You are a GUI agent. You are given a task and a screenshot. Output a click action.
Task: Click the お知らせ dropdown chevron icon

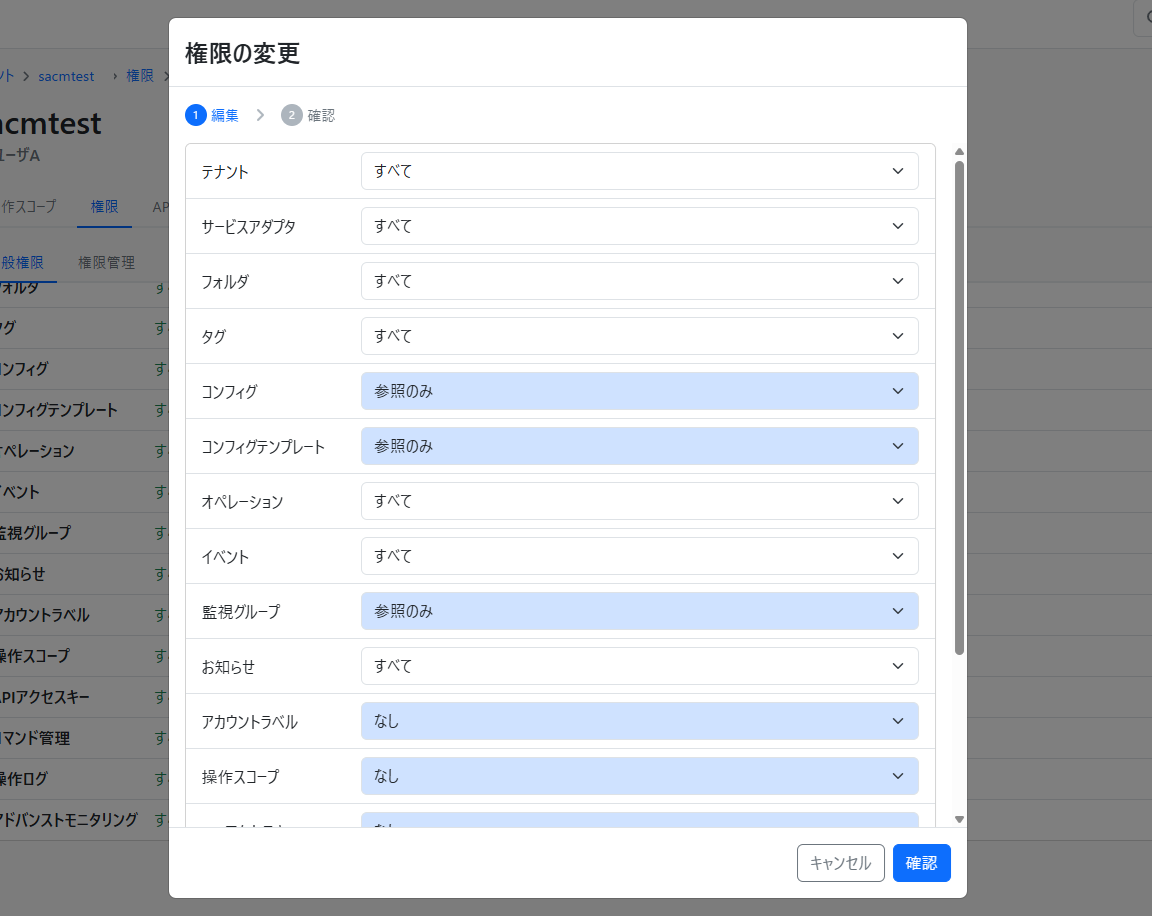tap(897, 666)
